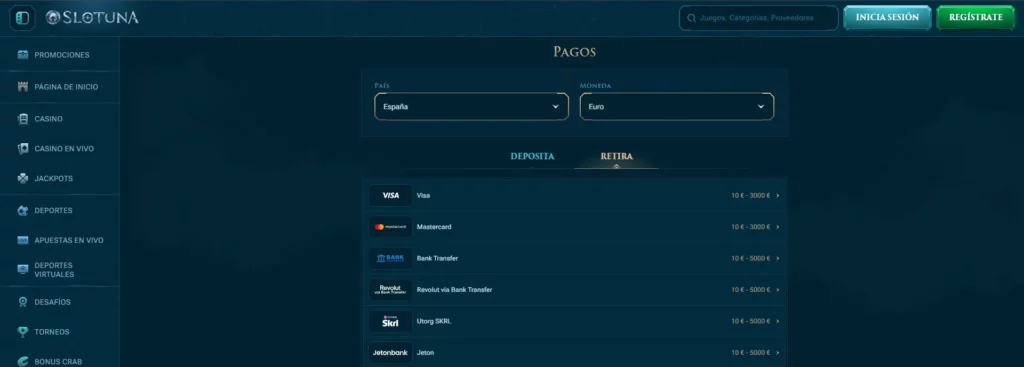Click the Página de Inicio castle icon
Screen dimensions: 1024x367
(23, 87)
